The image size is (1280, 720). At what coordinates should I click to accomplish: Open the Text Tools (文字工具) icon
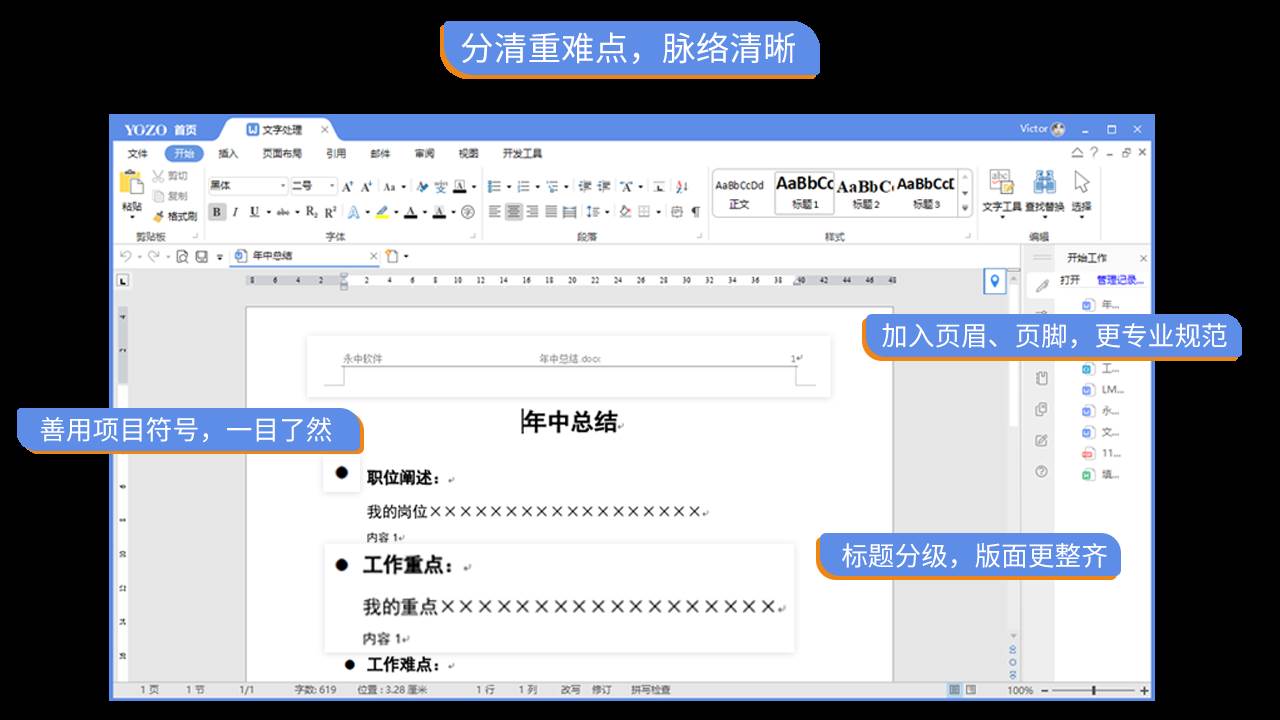click(1001, 182)
